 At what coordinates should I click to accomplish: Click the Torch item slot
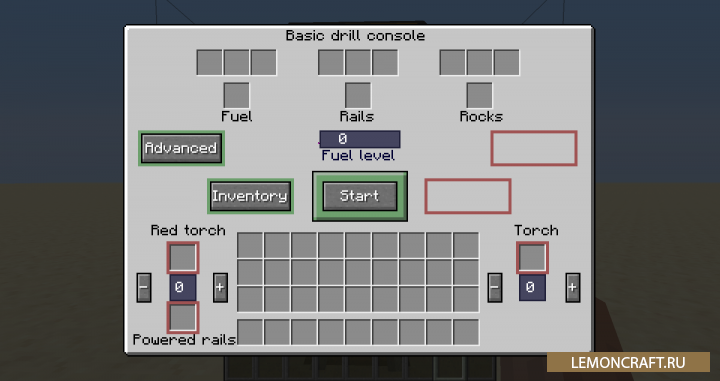click(x=532, y=257)
